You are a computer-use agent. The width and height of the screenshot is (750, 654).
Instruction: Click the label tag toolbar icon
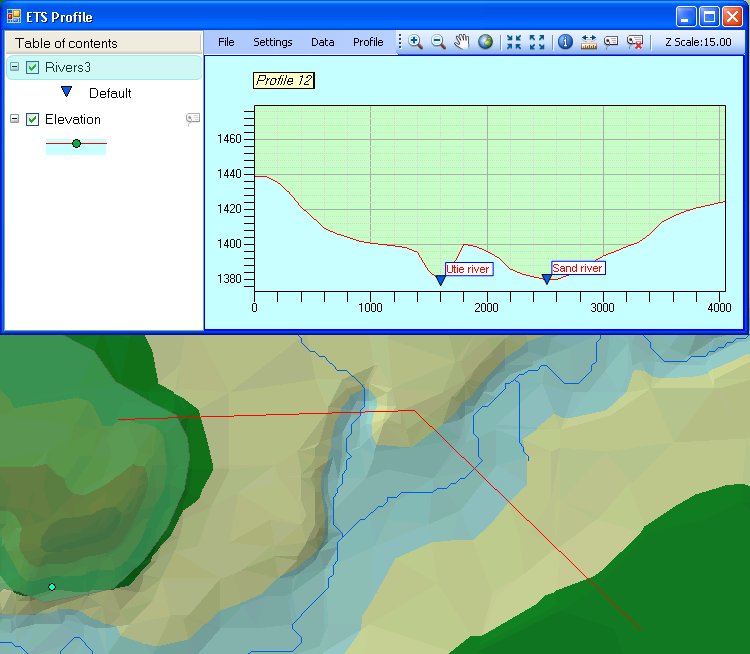point(611,42)
